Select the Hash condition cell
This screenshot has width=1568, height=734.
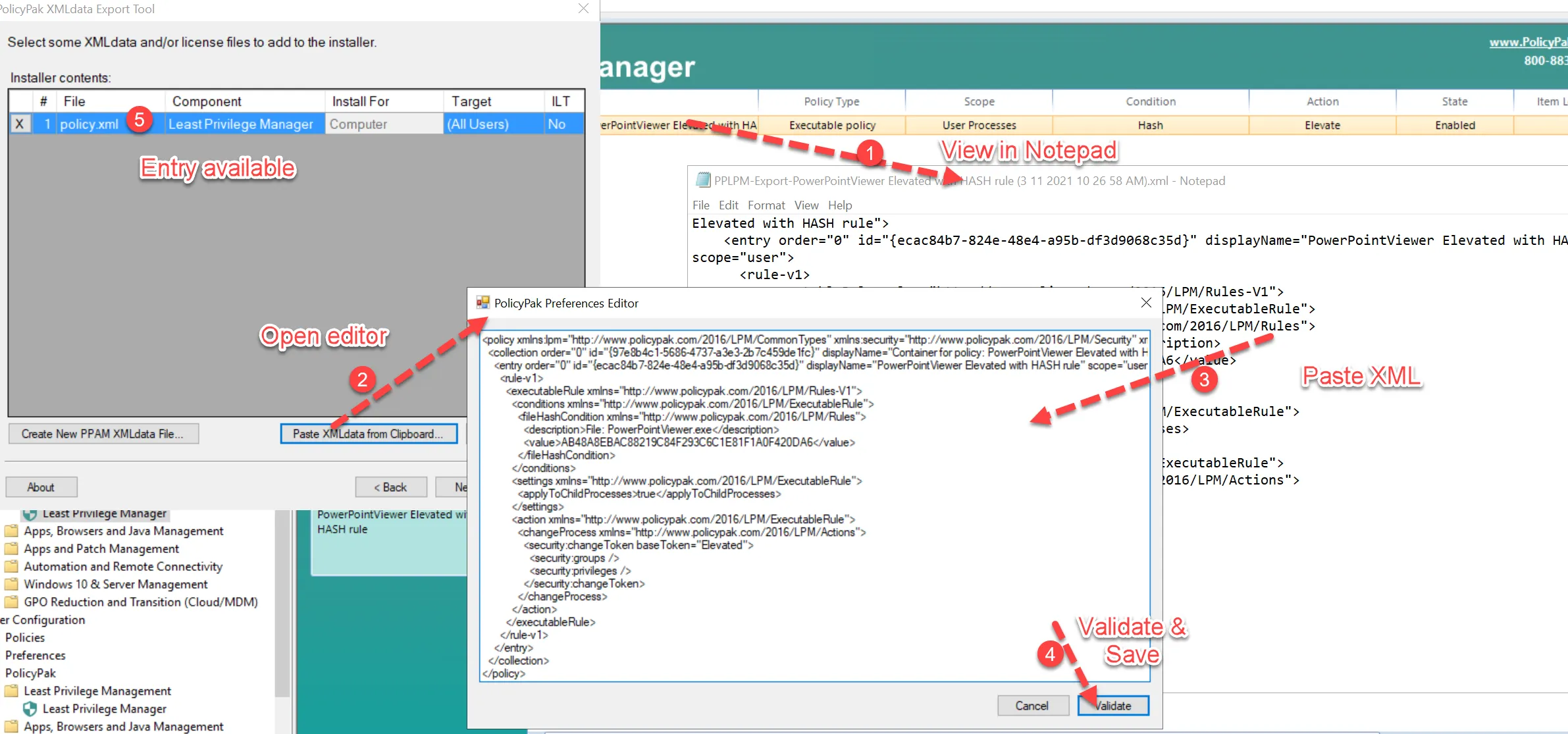[1150, 125]
